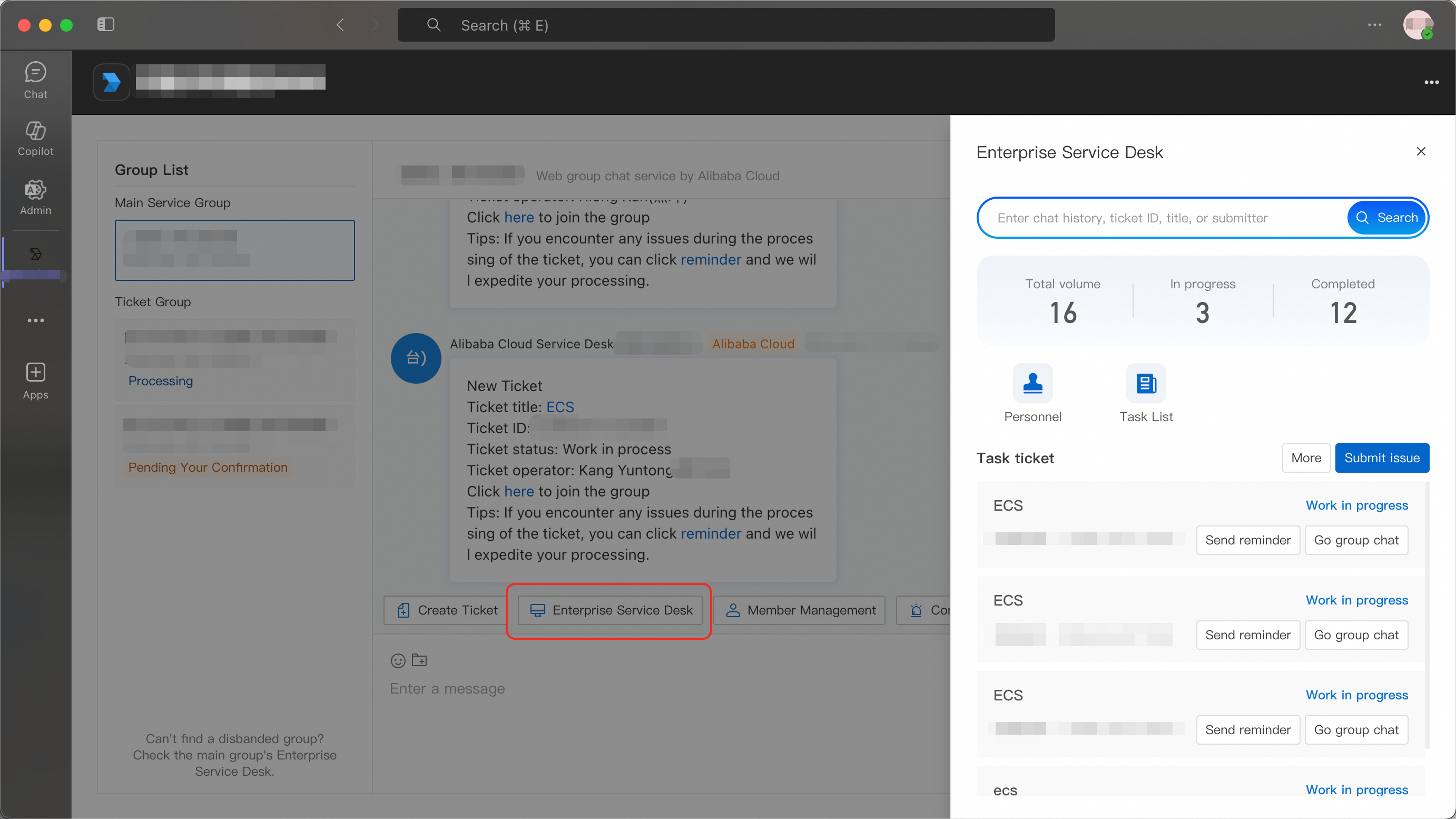Image resolution: width=1456 pixels, height=819 pixels.
Task: Open the ticket group marked Processing
Action: pos(234,360)
